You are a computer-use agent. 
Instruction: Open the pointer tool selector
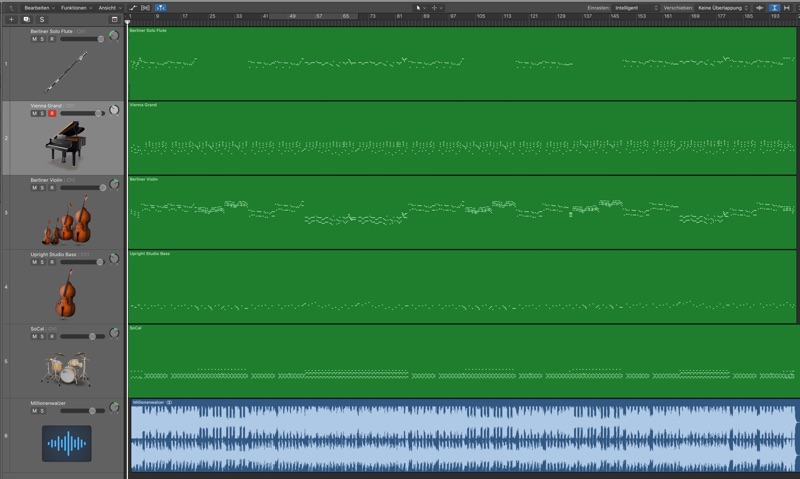pos(421,8)
